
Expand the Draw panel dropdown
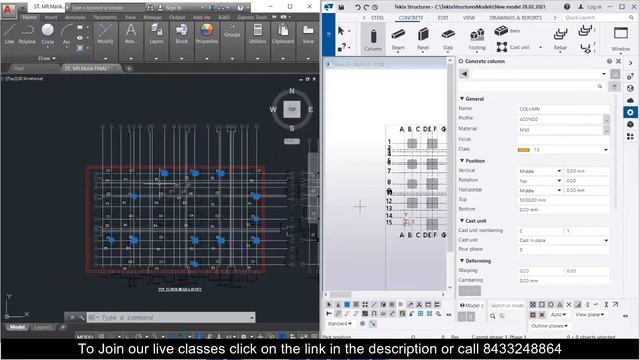pos(47,58)
